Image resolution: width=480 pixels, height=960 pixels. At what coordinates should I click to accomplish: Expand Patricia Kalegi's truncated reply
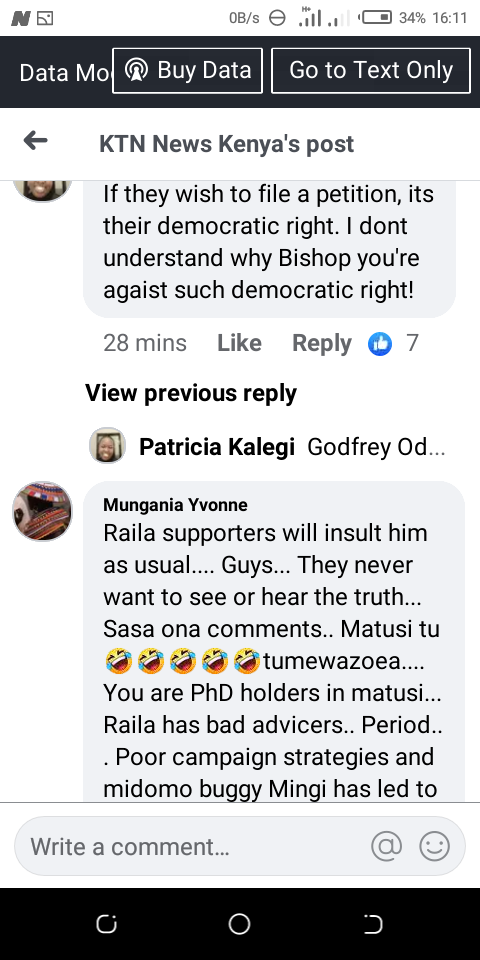tap(376, 448)
